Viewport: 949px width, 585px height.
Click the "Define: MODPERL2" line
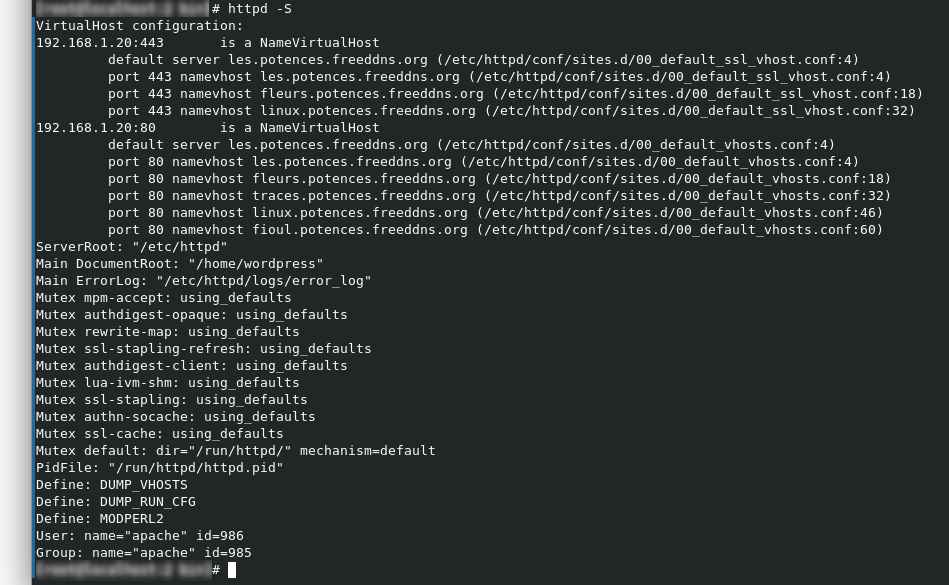tap(99, 519)
